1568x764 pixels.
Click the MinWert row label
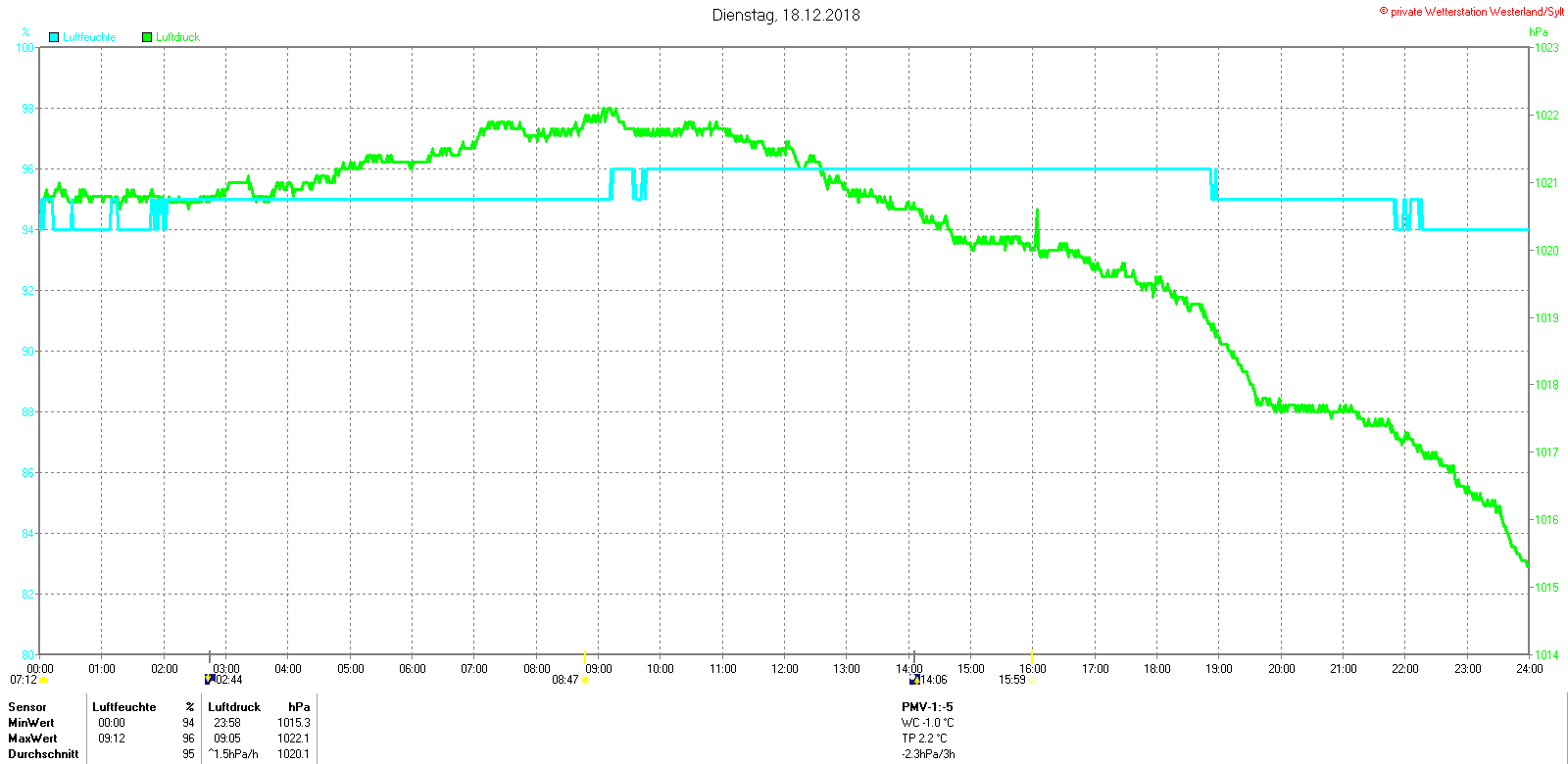(x=31, y=723)
